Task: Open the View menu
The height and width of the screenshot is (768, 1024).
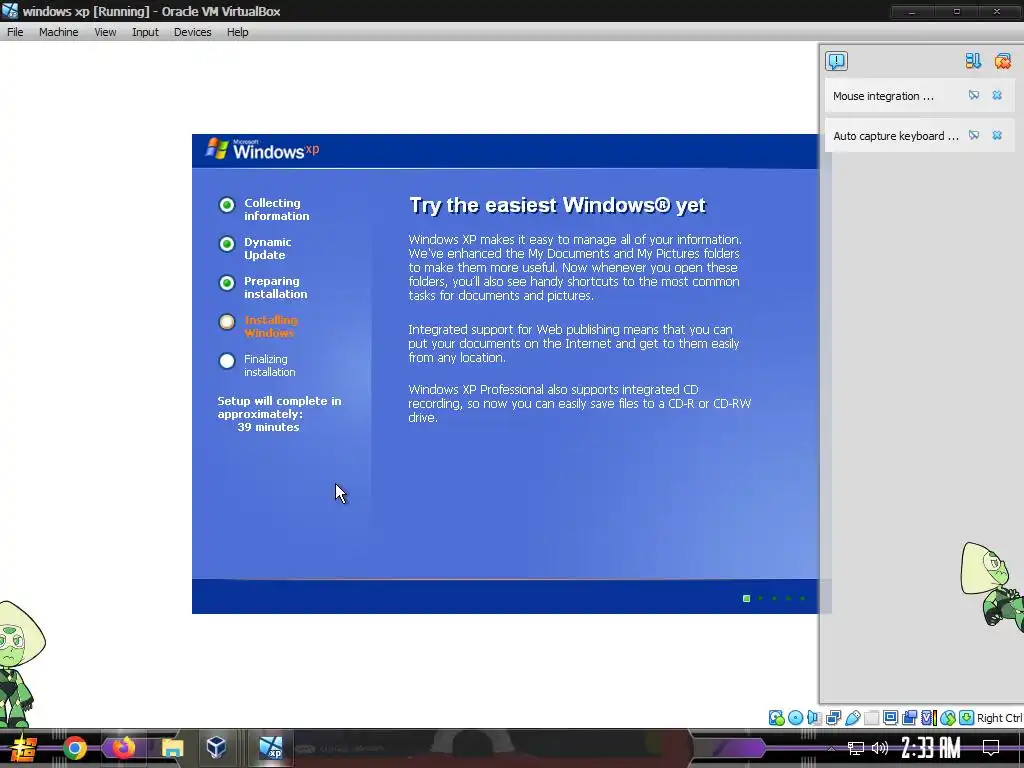Action: coord(104,32)
